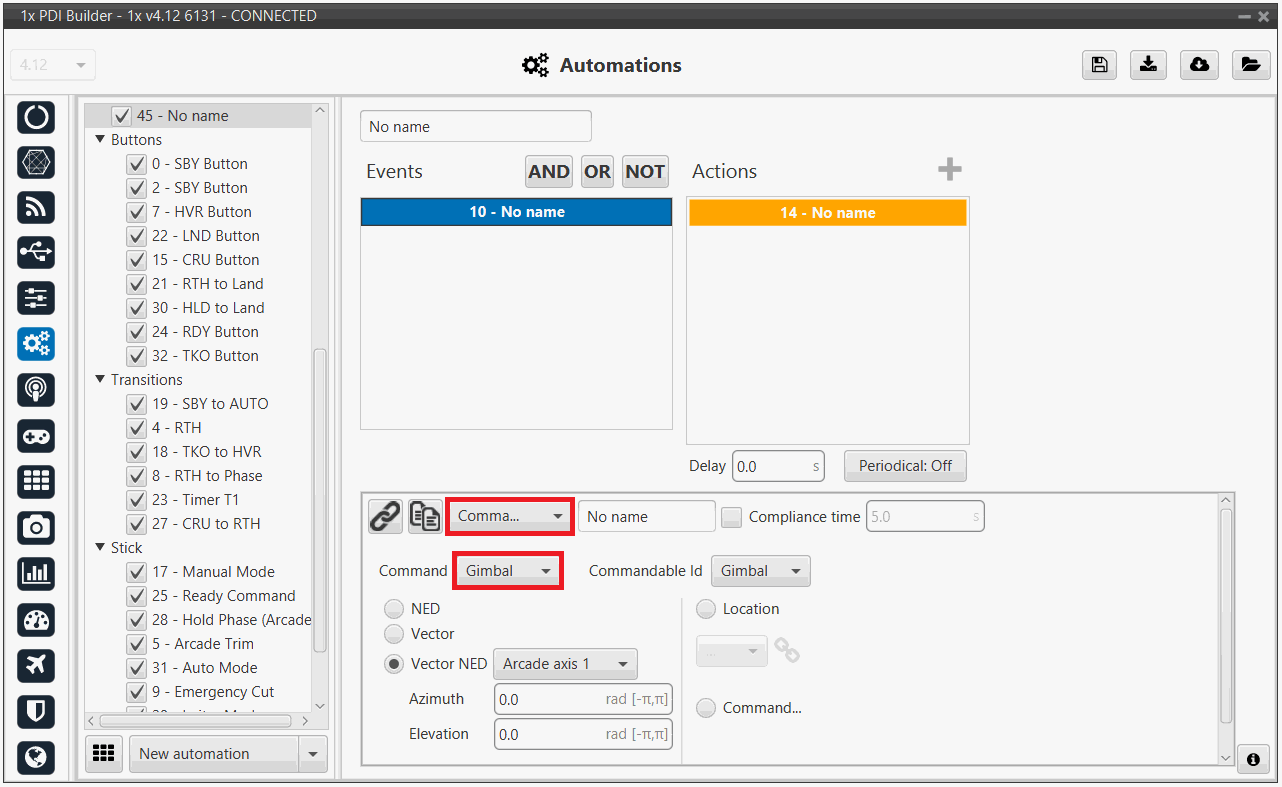Open the folder icon in top toolbar
Screen dimensions: 1282x787
(x=1249, y=65)
